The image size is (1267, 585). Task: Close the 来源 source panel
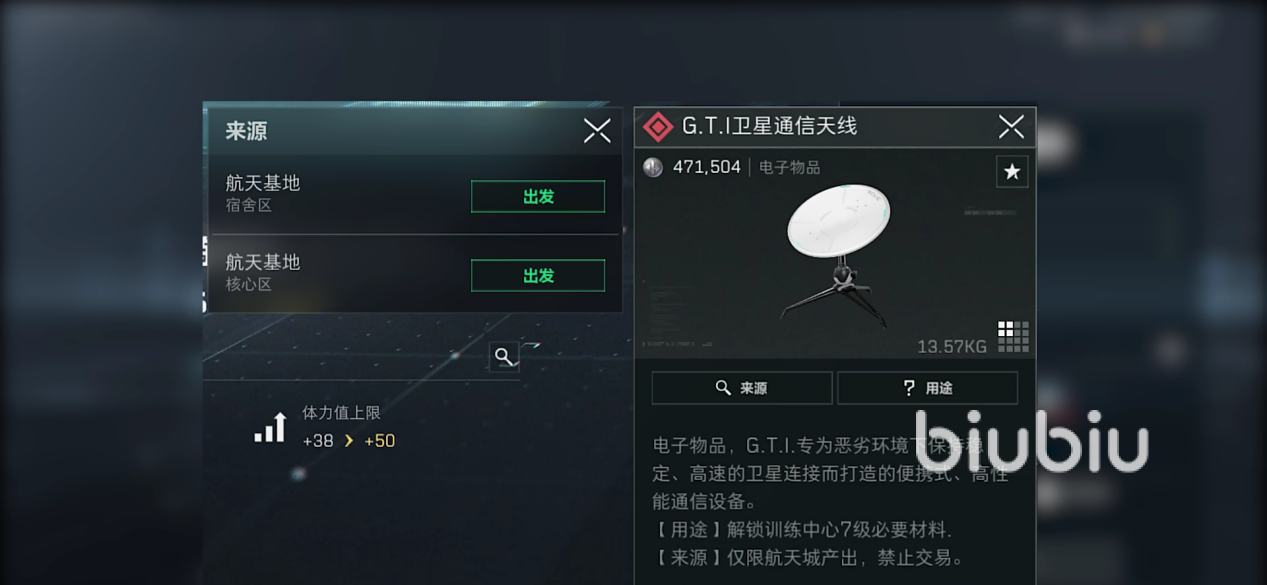(597, 130)
